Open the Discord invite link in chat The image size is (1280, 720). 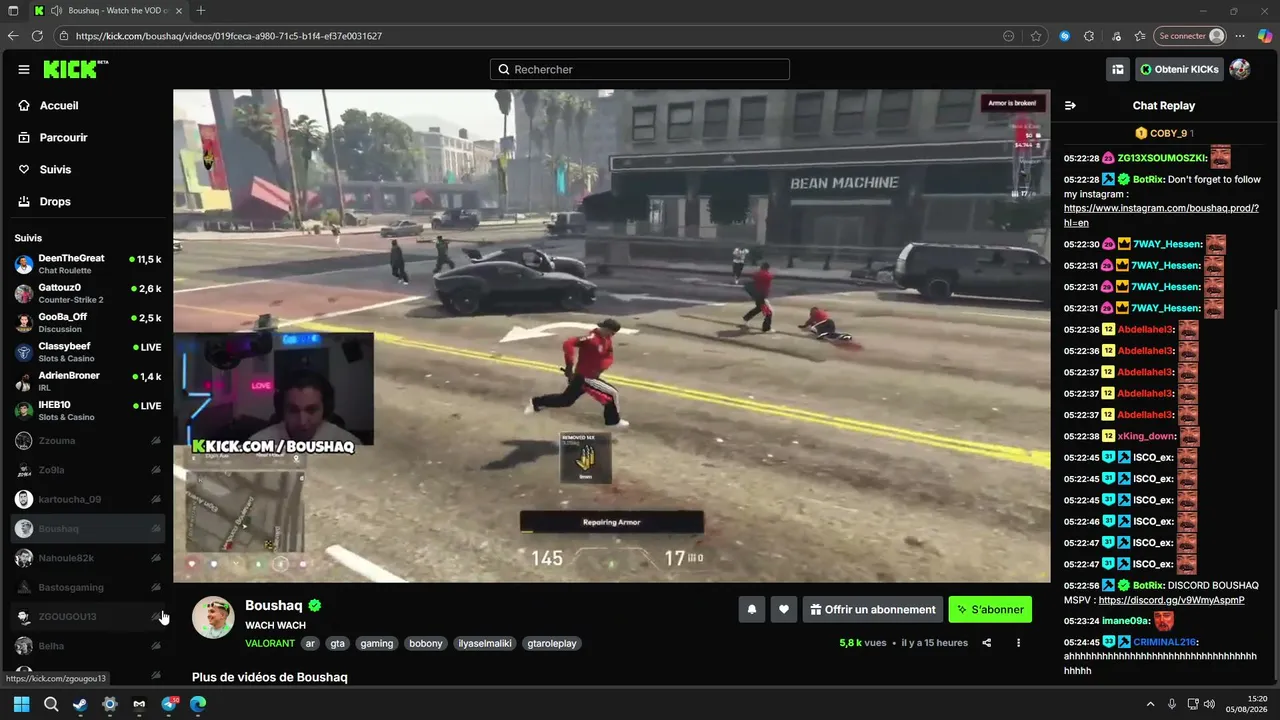click(x=1171, y=600)
